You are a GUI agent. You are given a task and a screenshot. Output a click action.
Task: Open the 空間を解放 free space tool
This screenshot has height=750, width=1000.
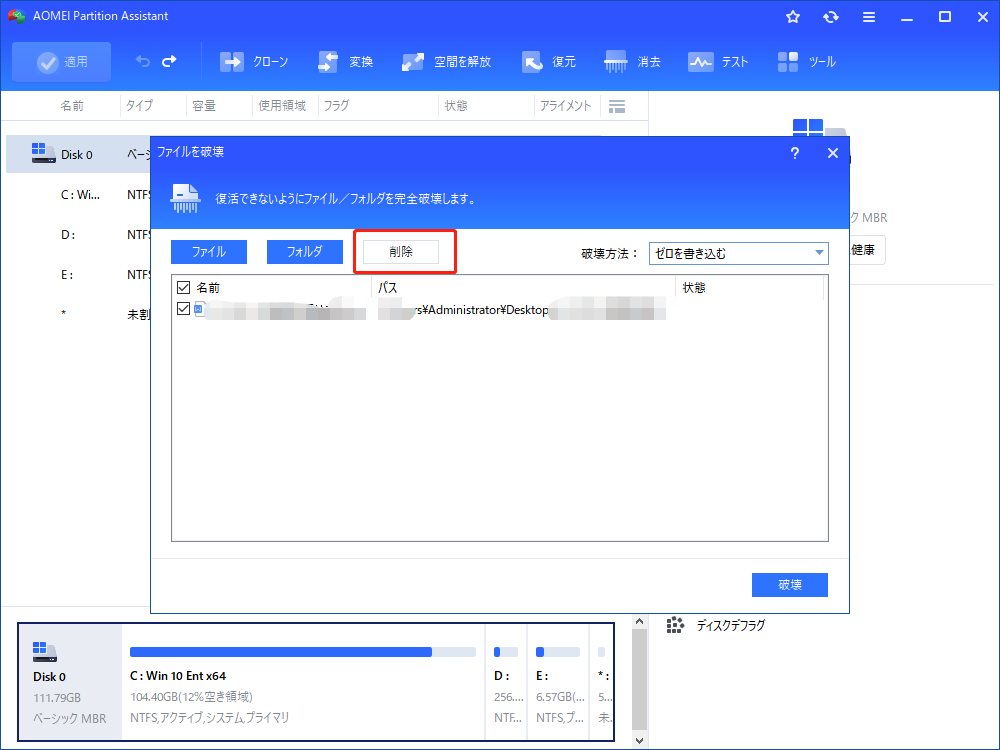click(x=446, y=62)
